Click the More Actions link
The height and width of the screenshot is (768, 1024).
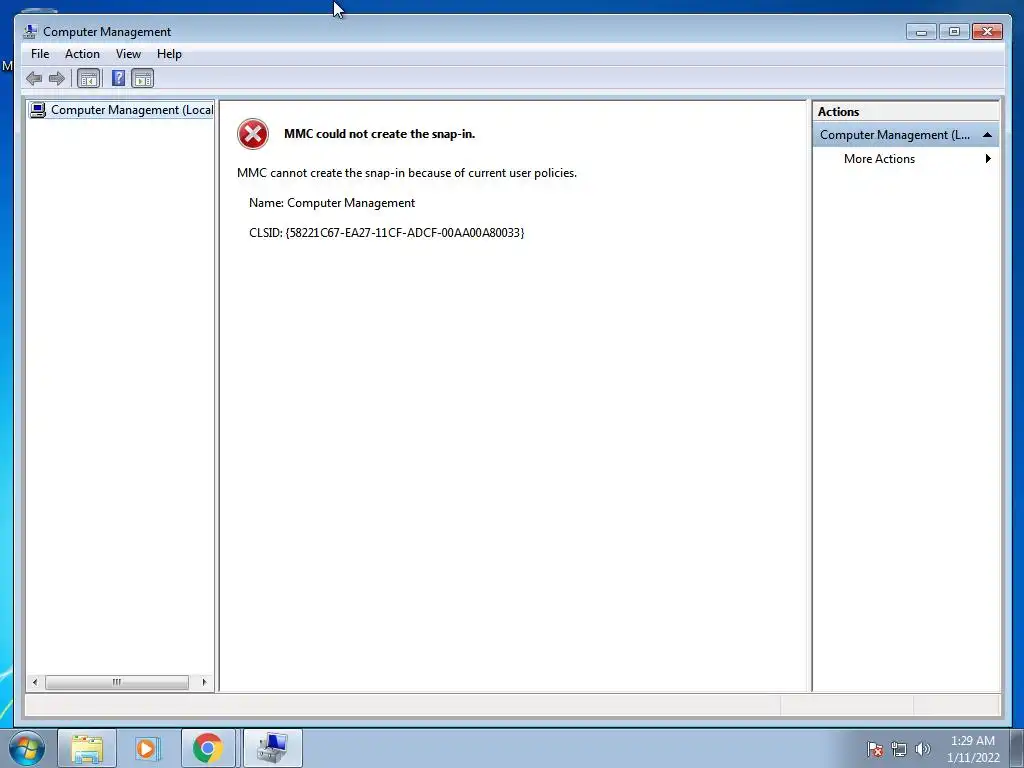pos(879,159)
